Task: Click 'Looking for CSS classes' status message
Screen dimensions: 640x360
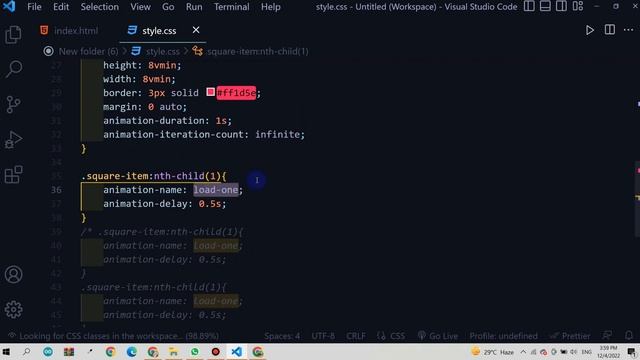Action: click(x=113, y=336)
